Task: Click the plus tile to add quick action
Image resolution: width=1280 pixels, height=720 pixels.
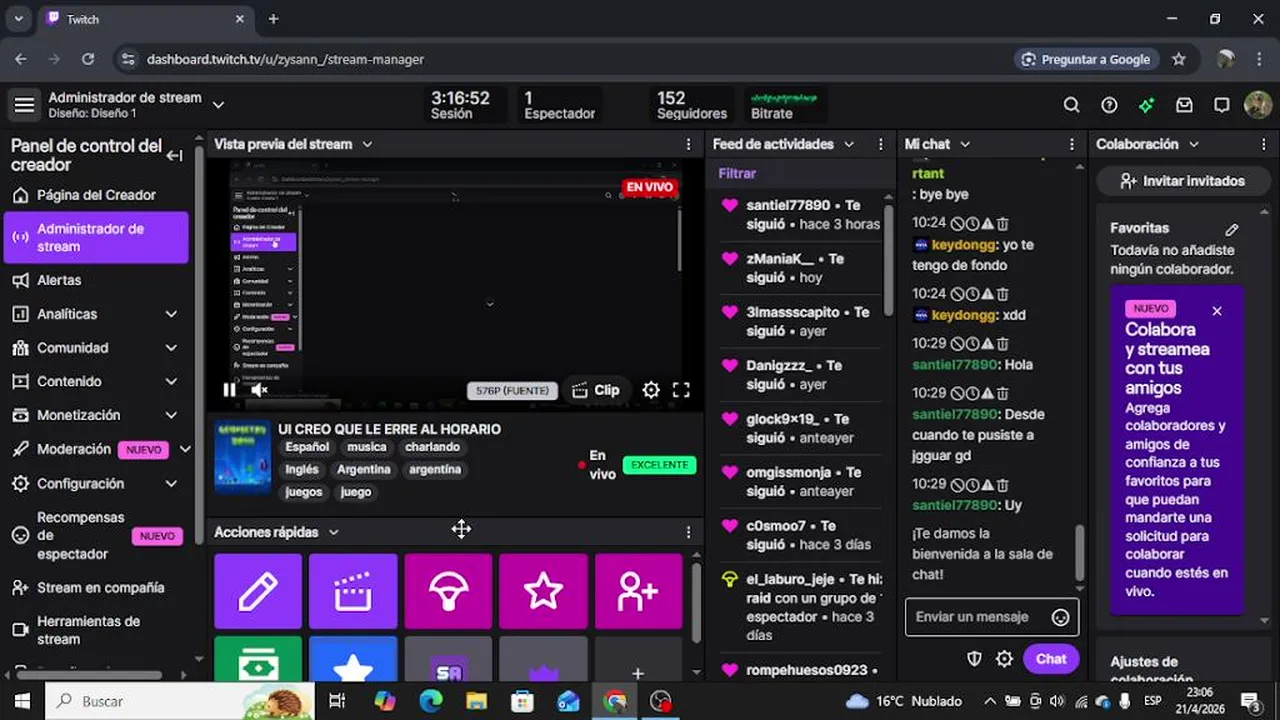Action: point(638,660)
